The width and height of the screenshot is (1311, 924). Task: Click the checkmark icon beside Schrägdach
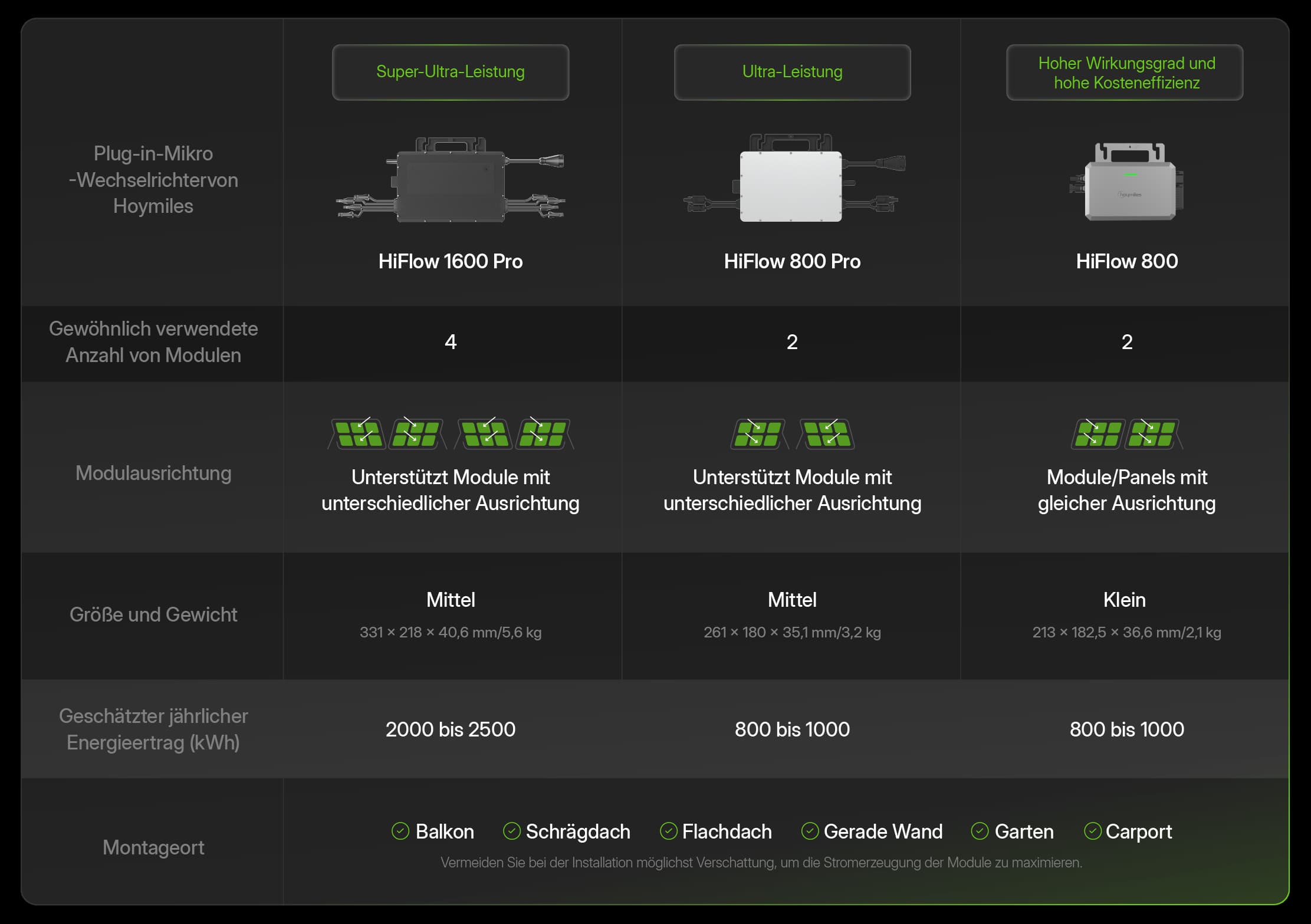click(511, 831)
